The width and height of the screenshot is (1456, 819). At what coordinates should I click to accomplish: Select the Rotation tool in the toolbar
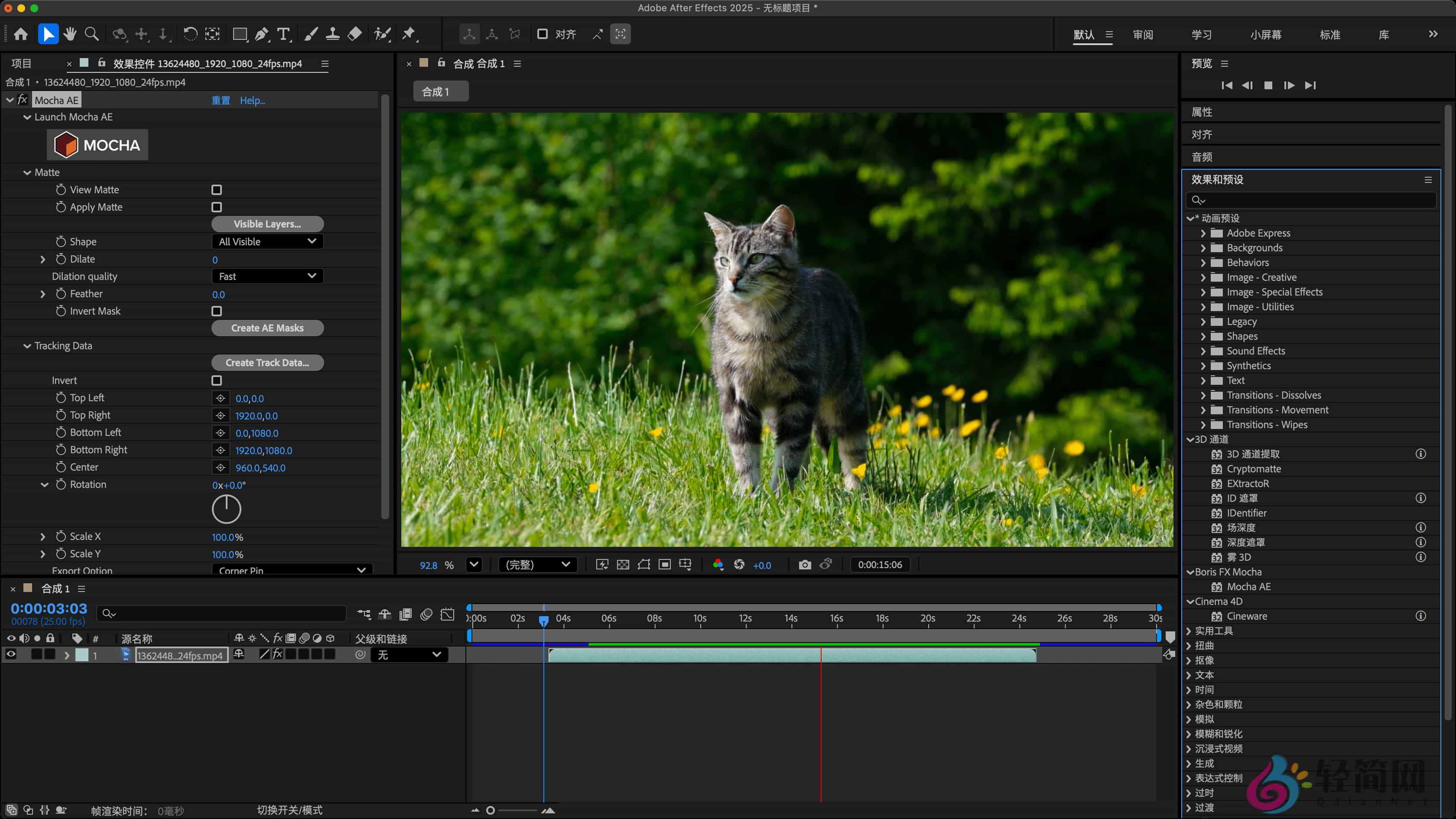(191, 34)
